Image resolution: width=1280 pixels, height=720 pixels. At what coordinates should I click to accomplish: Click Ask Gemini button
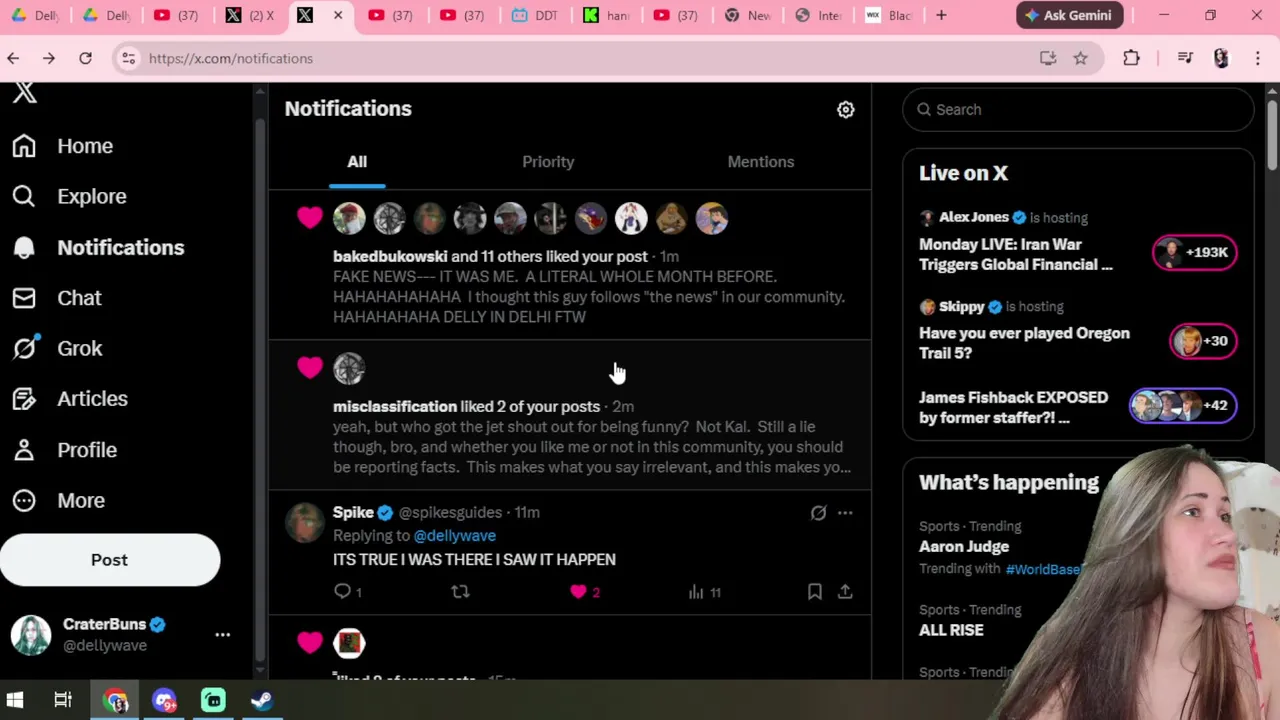(x=1069, y=15)
